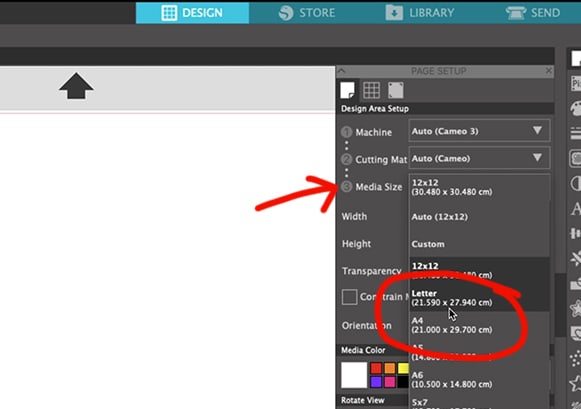Choose Auto (12x12) media size
The width and height of the screenshot is (581, 409).
[479, 217]
